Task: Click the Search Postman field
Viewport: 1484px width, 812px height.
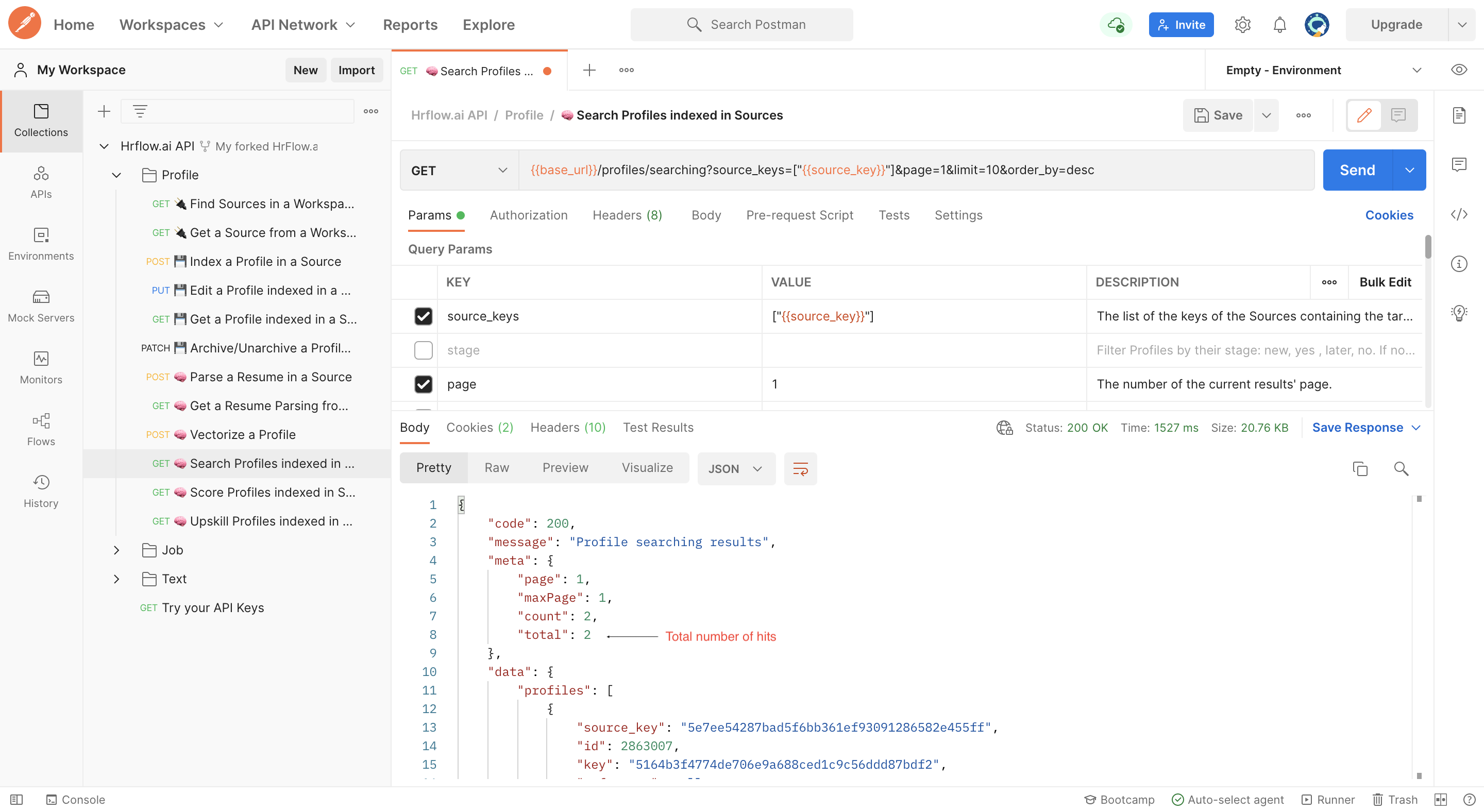Action: 741,25
